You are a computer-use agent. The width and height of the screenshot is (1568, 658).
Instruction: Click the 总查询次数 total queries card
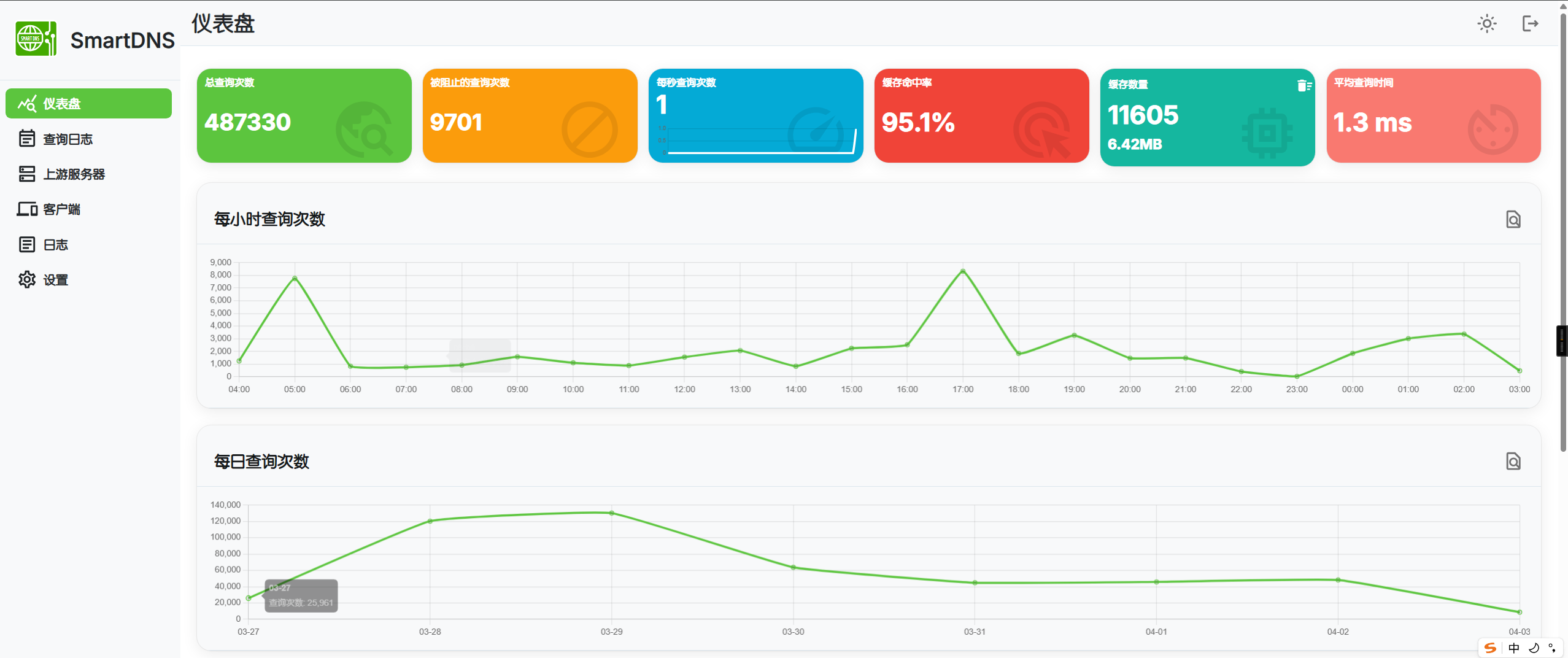(x=304, y=116)
